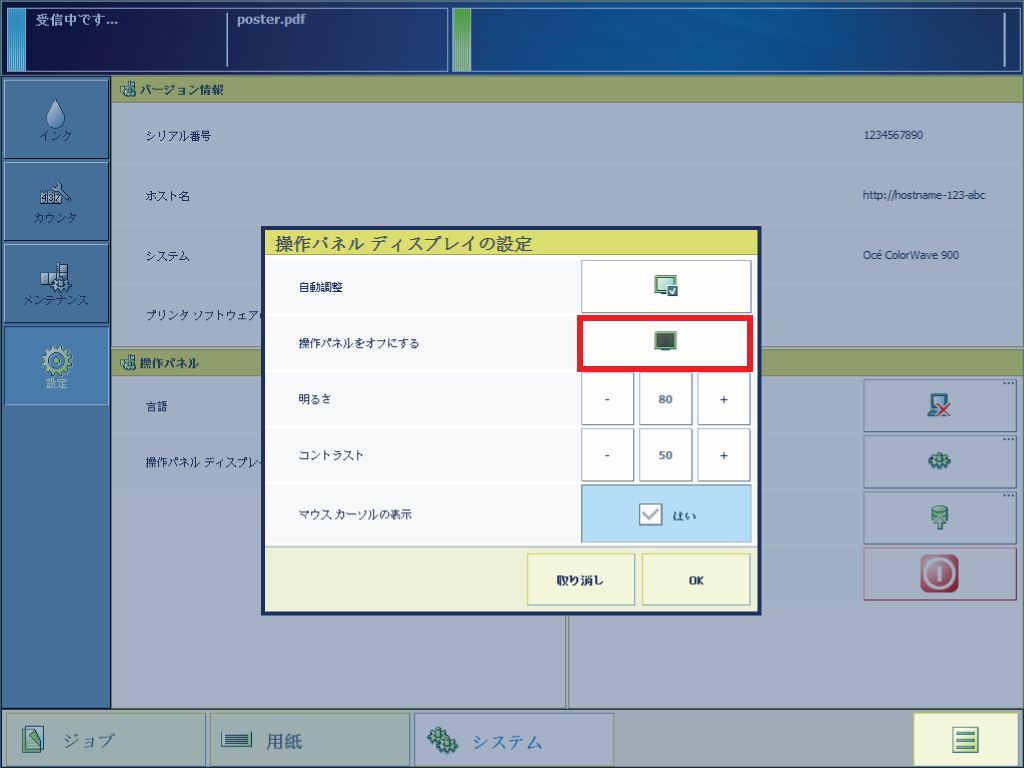This screenshot has width=1024, height=768.
Task: Click the green upload cylinder icon button
Action: click(x=940, y=518)
